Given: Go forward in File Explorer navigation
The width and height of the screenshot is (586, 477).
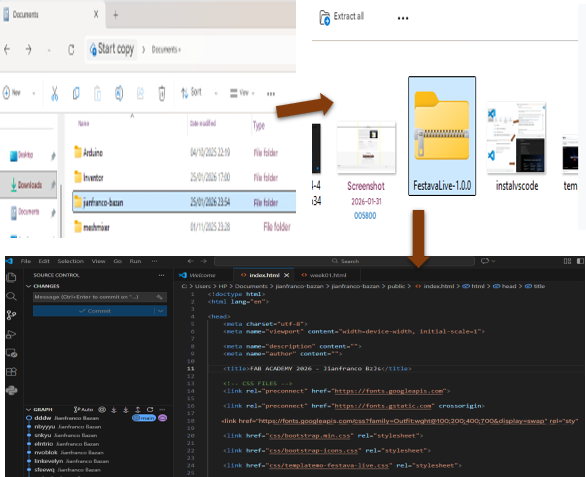Looking at the screenshot, I should [x=28, y=49].
